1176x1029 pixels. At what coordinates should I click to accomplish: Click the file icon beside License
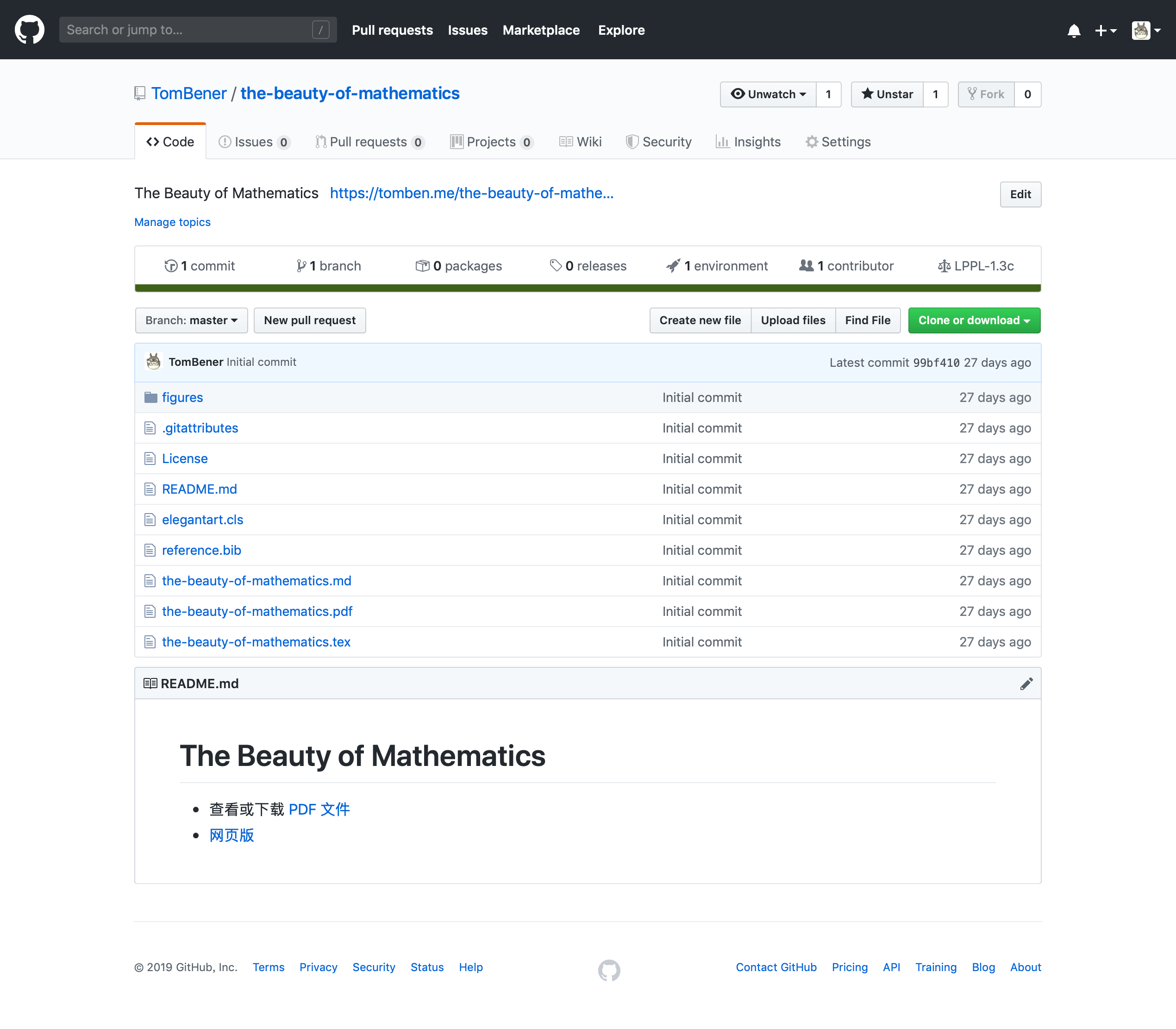point(150,458)
